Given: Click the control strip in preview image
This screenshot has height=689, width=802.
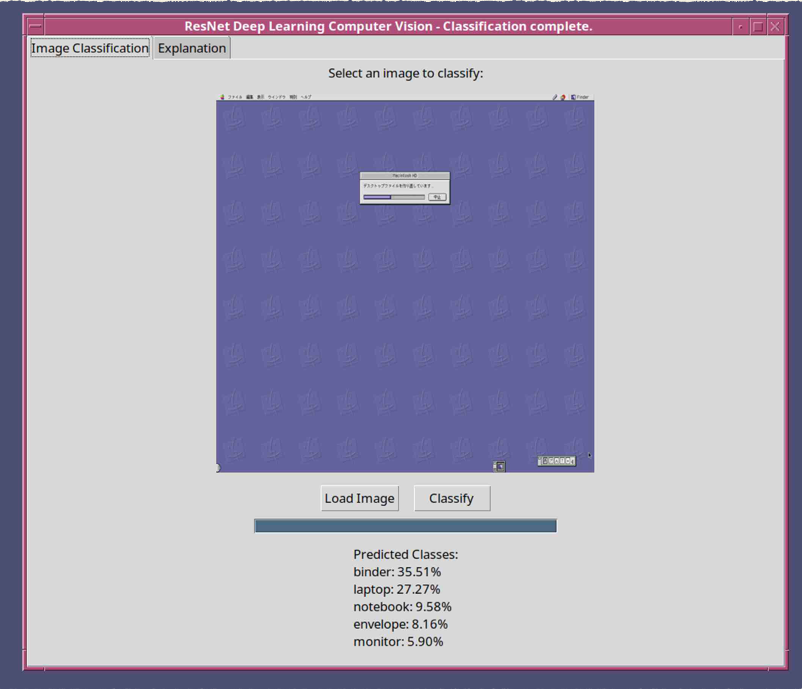Looking at the screenshot, I should 557,461.
